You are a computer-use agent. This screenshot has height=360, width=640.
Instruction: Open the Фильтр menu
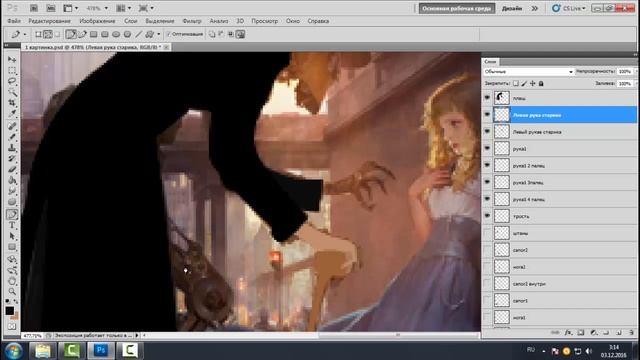(192, 21)
